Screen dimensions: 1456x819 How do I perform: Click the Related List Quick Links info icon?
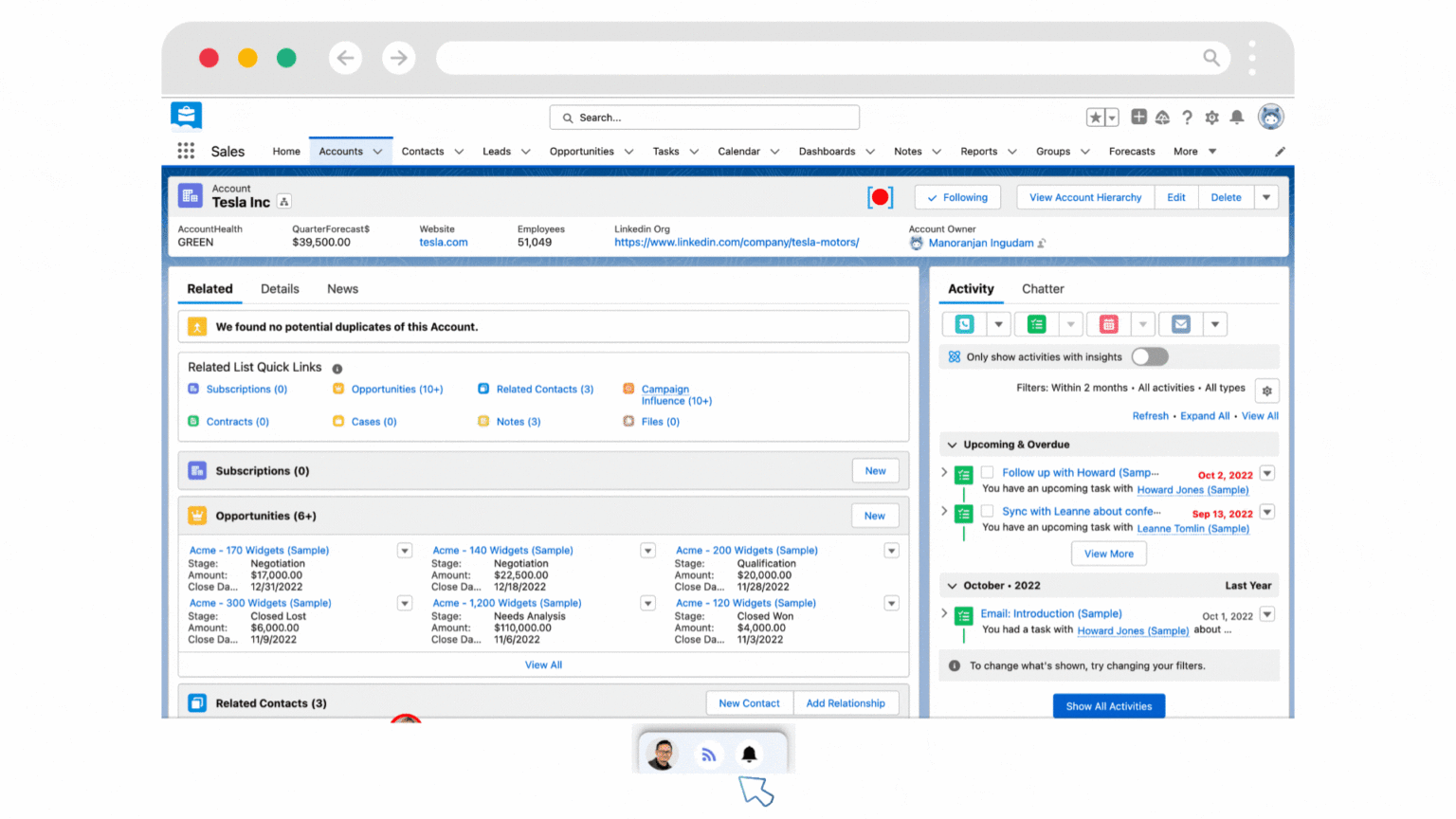click(x=337, y=369)
